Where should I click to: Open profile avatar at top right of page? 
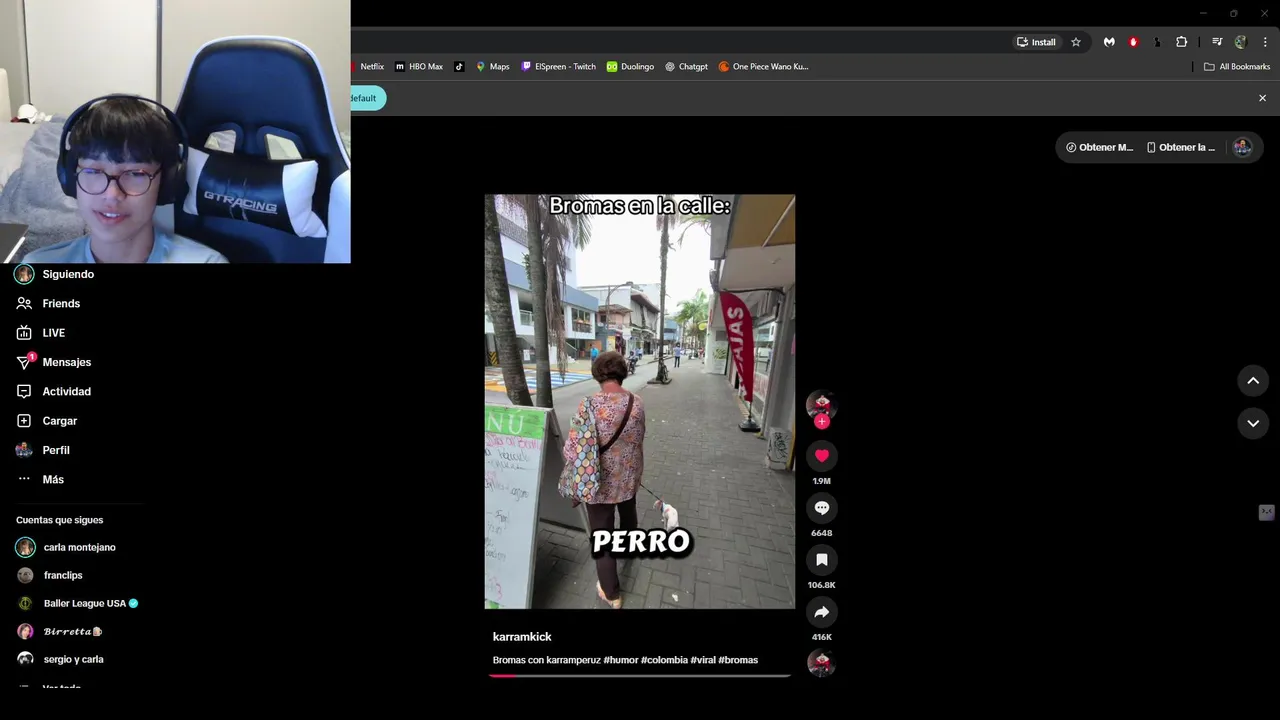(1242, 147)
